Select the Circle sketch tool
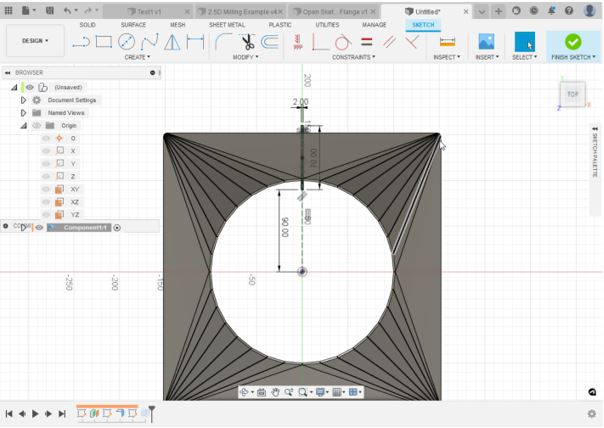The width and height of the screenshot is (604, 428). pyautogui.click(x=126, y=42)
